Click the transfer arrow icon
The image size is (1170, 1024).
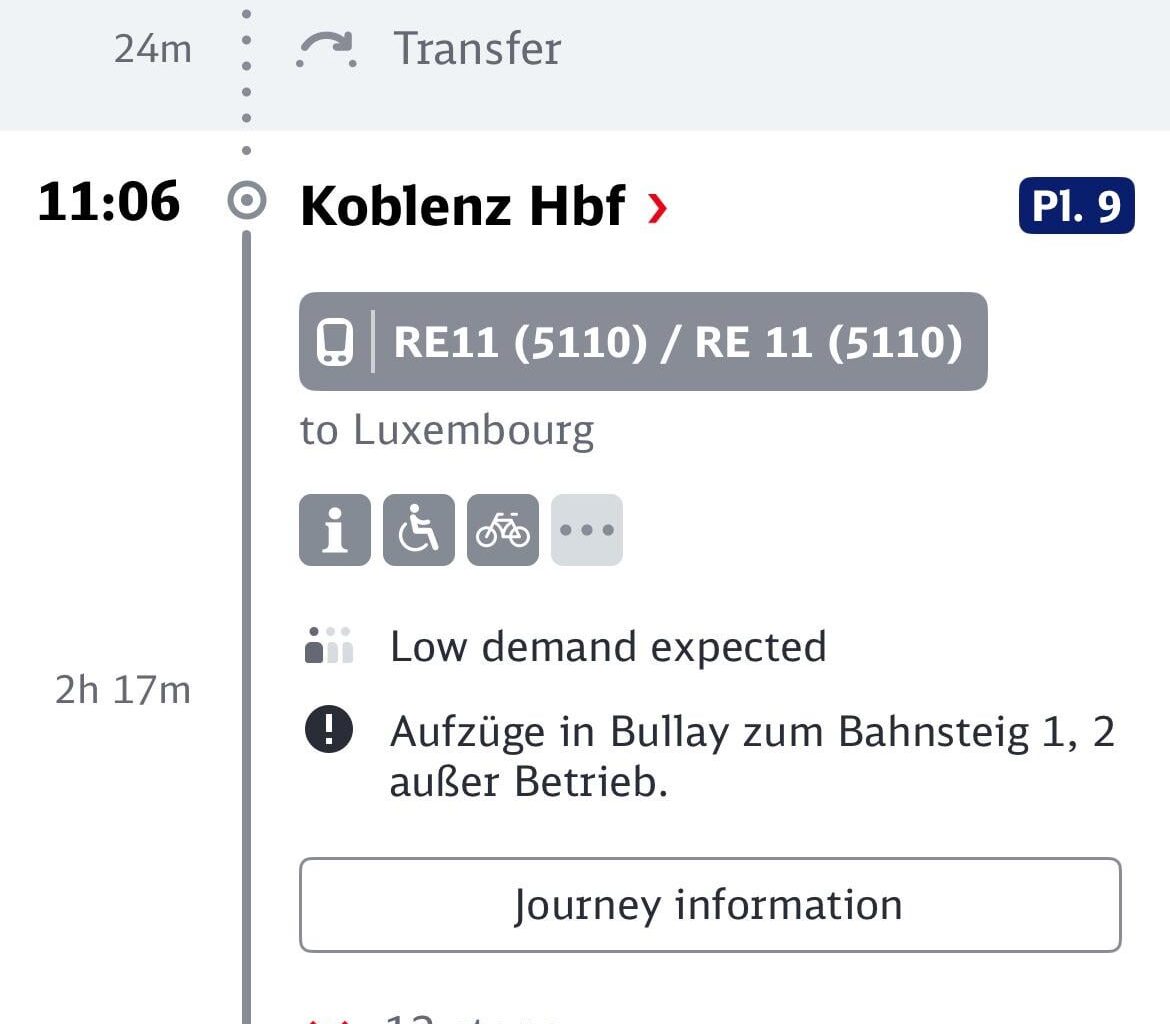click(x=325, y=47)
